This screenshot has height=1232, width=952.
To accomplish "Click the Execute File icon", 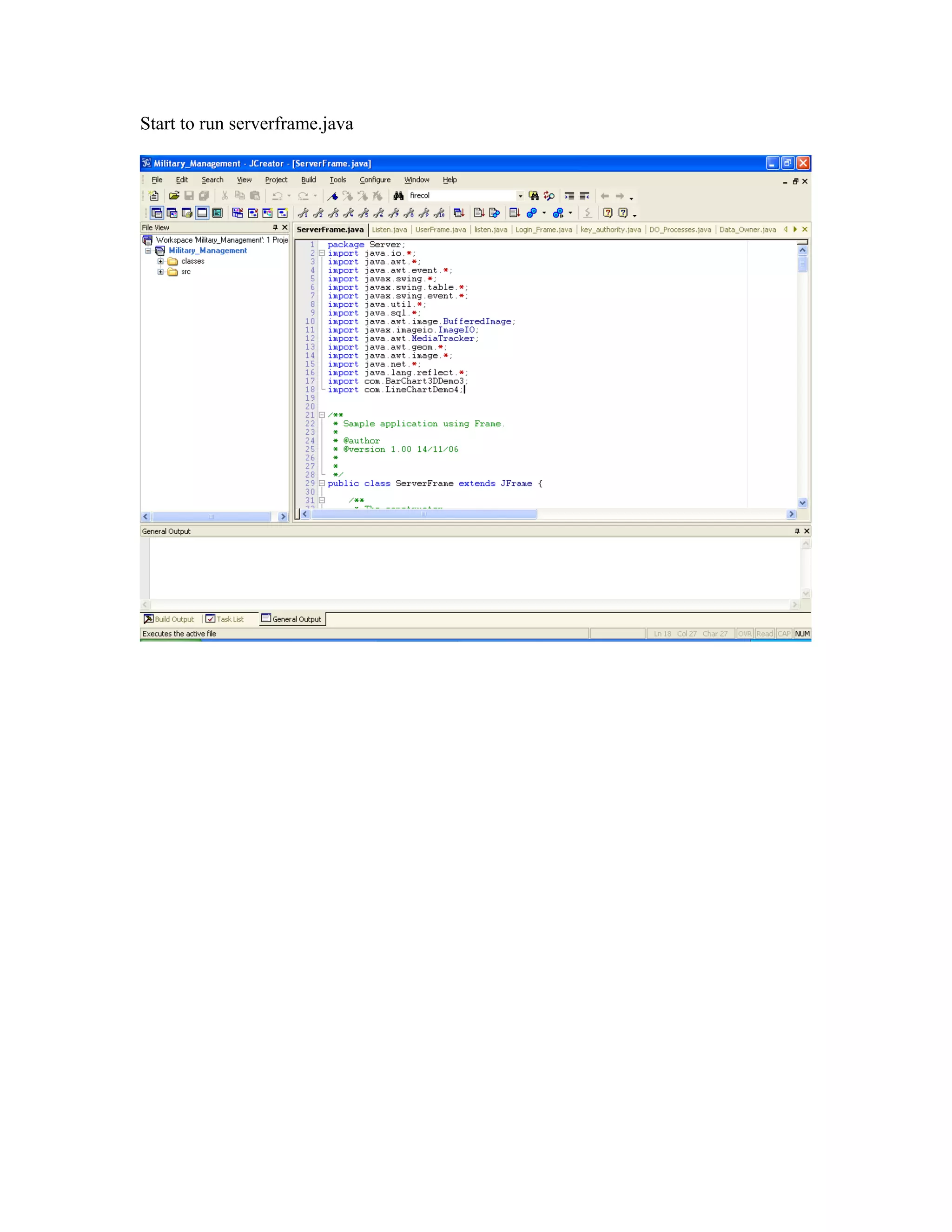I will [x=495, y=212].
